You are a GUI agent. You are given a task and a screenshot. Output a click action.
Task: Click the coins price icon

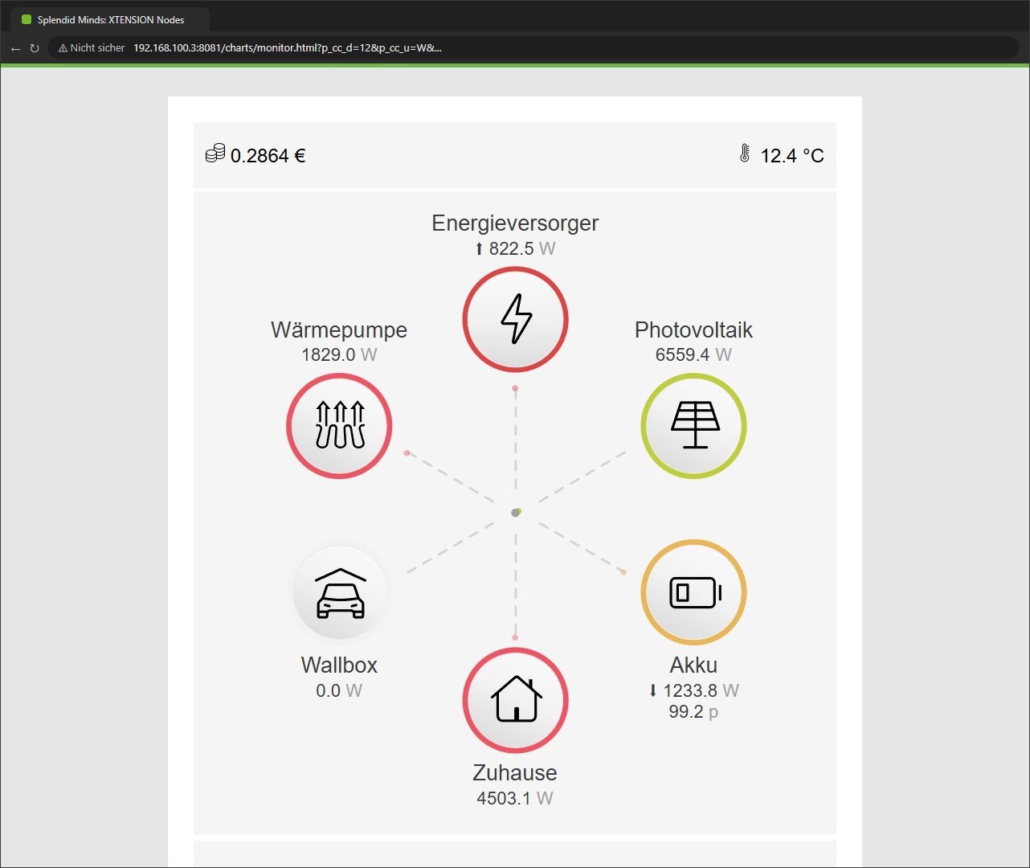tap(215, 153)
